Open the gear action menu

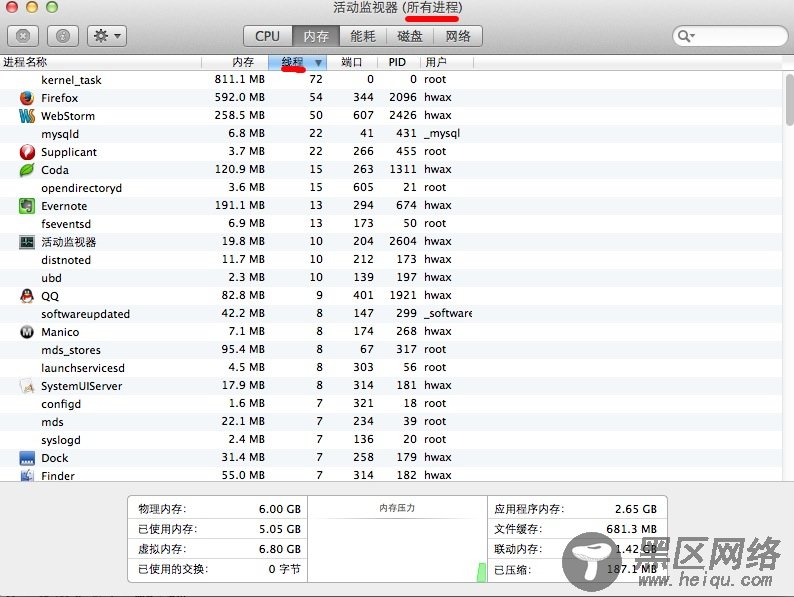[x=107, y=36]
